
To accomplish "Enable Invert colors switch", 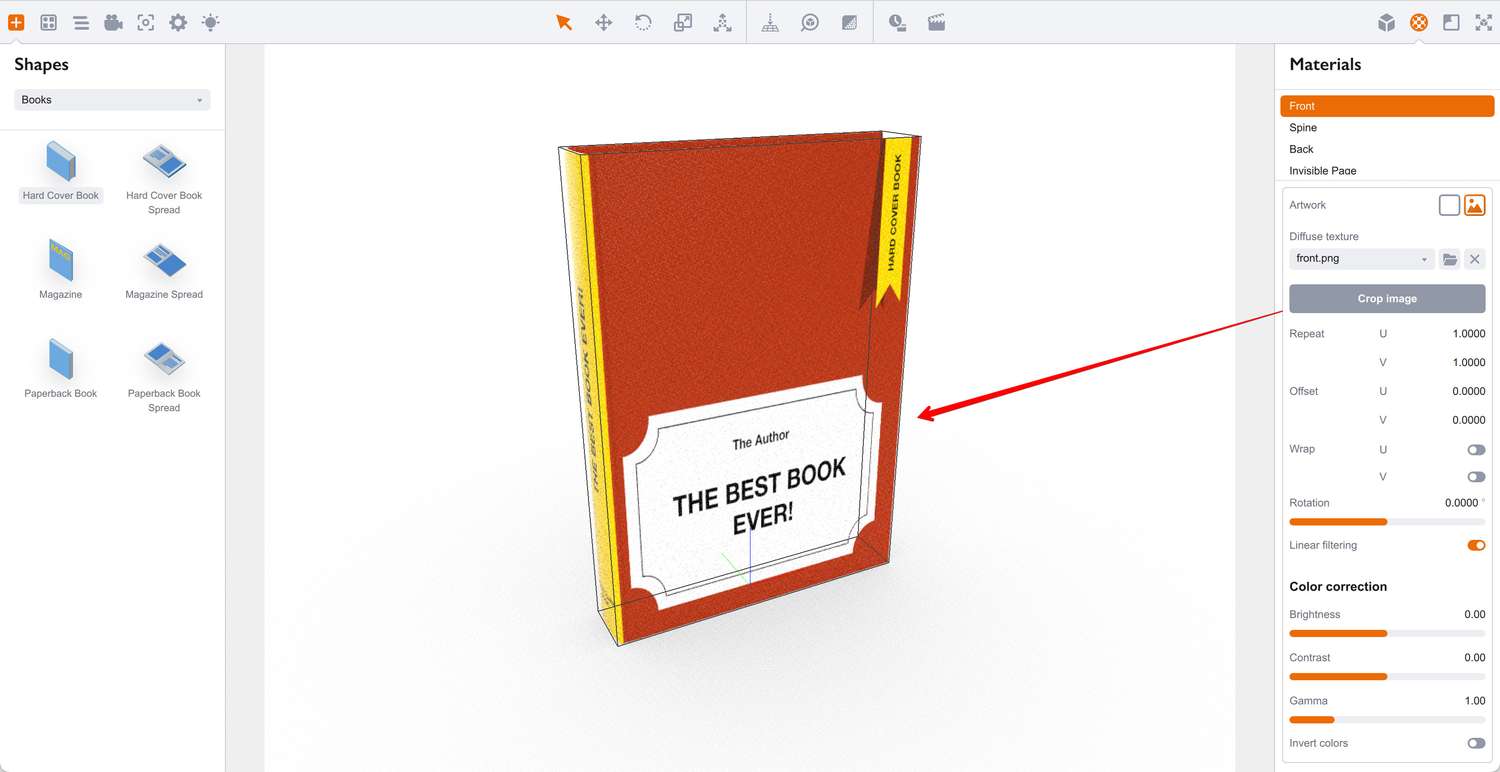I will (1476, 743).
